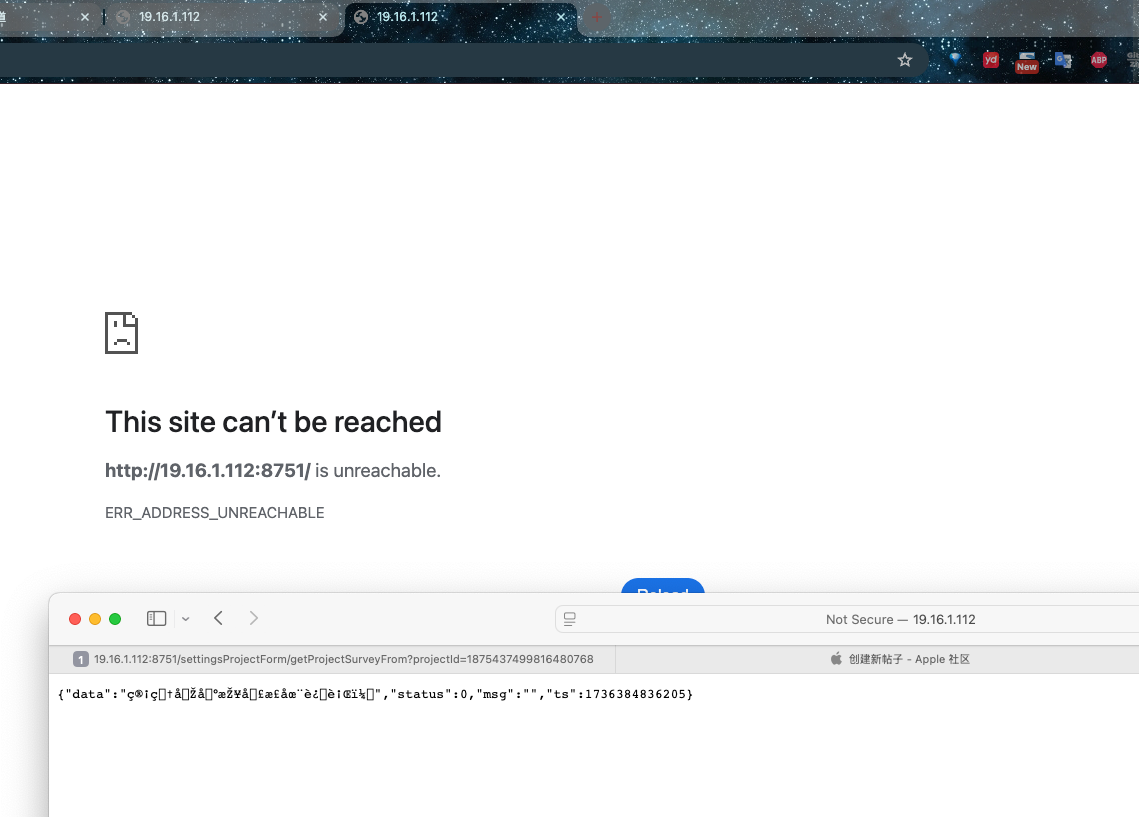This screenshot has width=1139, height=817.
Task: Click the JSON response text in Safari
Action: coord(375,694)
